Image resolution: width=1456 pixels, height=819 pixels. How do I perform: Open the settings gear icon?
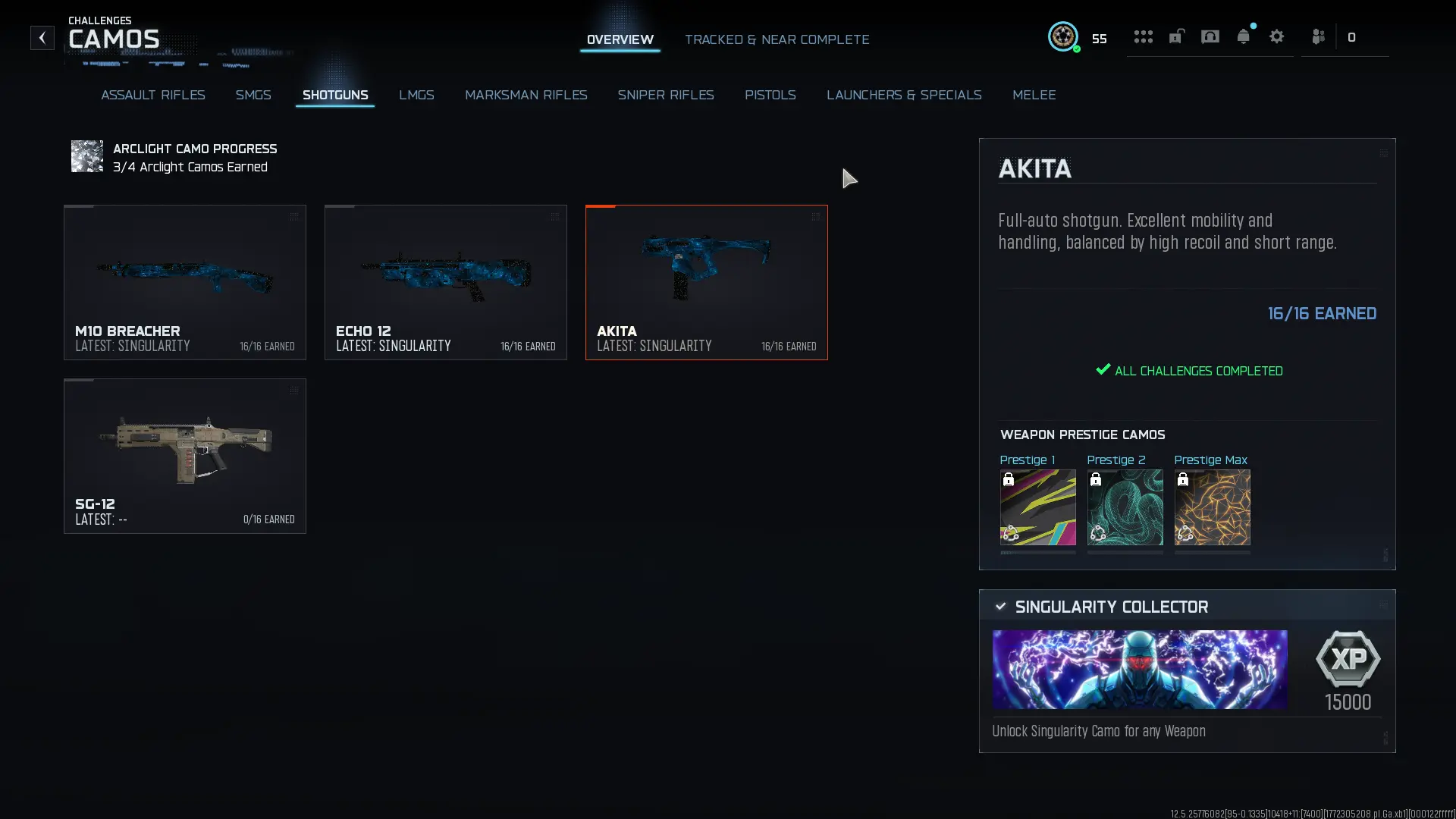click(1276, 37)
